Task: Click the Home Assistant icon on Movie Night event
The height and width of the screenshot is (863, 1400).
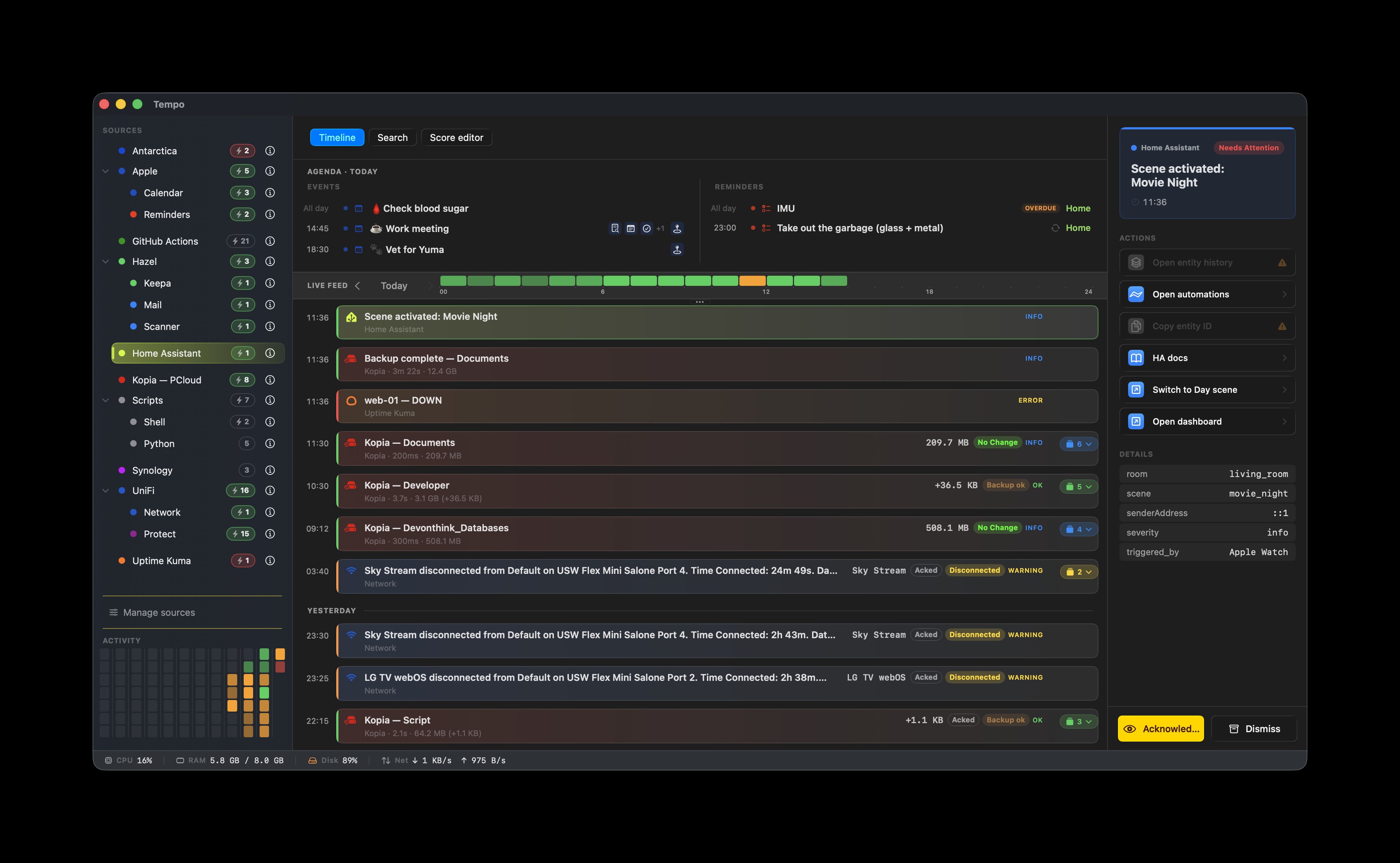Action: (352, 317)
